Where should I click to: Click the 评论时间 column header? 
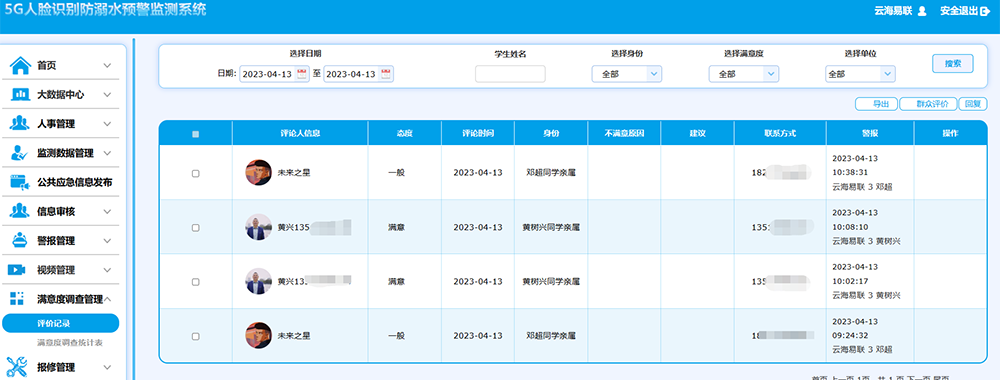478,134
